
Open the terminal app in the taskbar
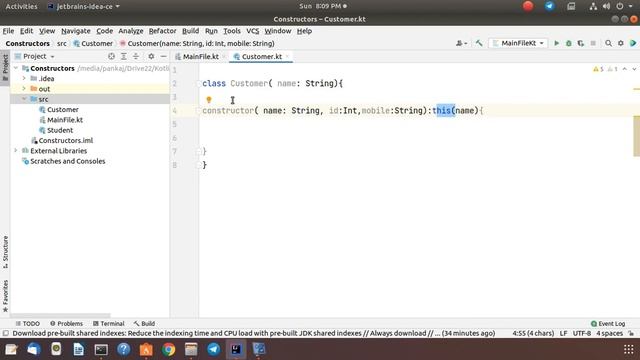pos(101,349)
